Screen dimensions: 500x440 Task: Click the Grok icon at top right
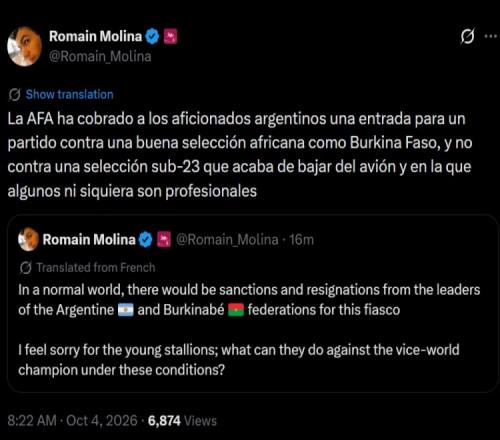pyautogui.click(x=467, y=36)
